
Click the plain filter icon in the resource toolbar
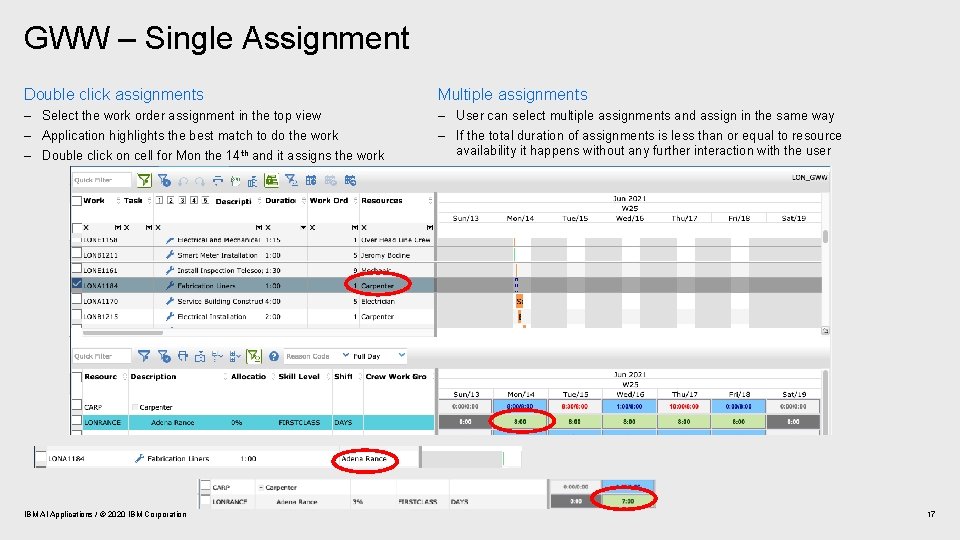(x=144, y=356)
